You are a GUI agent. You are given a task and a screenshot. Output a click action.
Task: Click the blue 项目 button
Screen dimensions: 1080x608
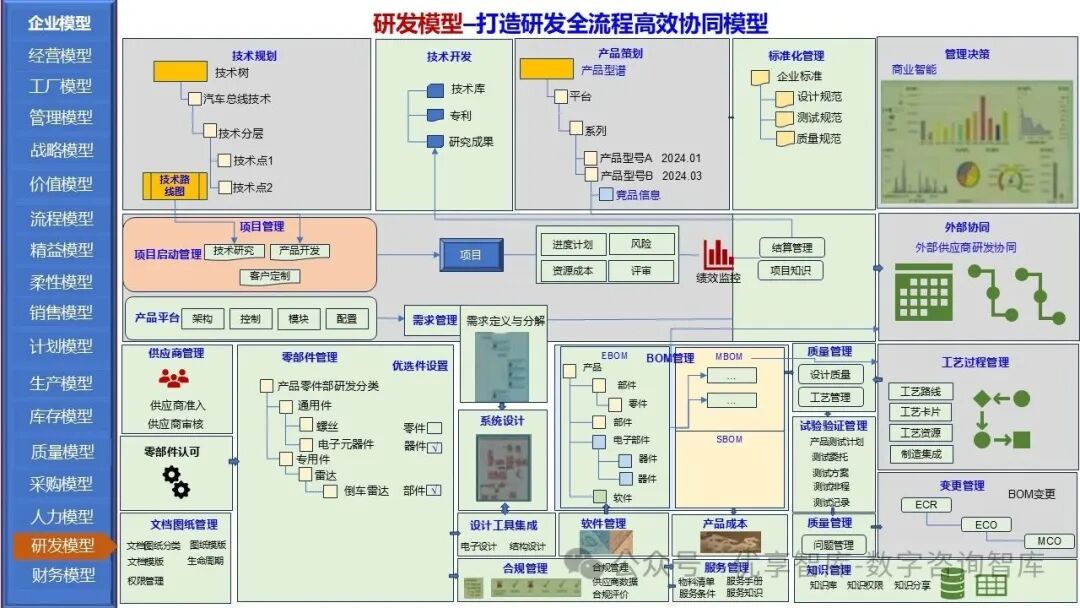tap(472, 255)
